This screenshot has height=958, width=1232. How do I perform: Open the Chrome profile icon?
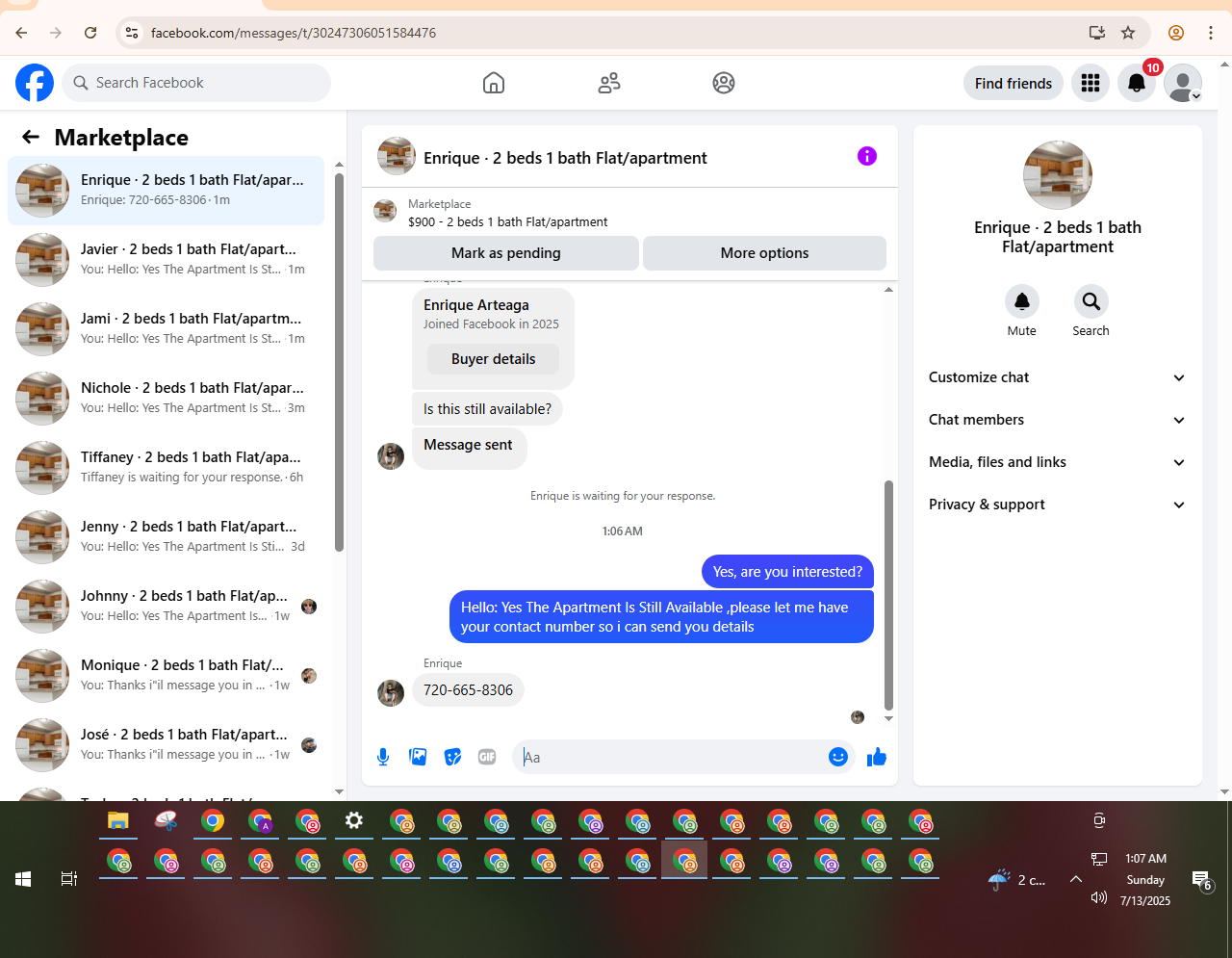tap(1176, 33)
